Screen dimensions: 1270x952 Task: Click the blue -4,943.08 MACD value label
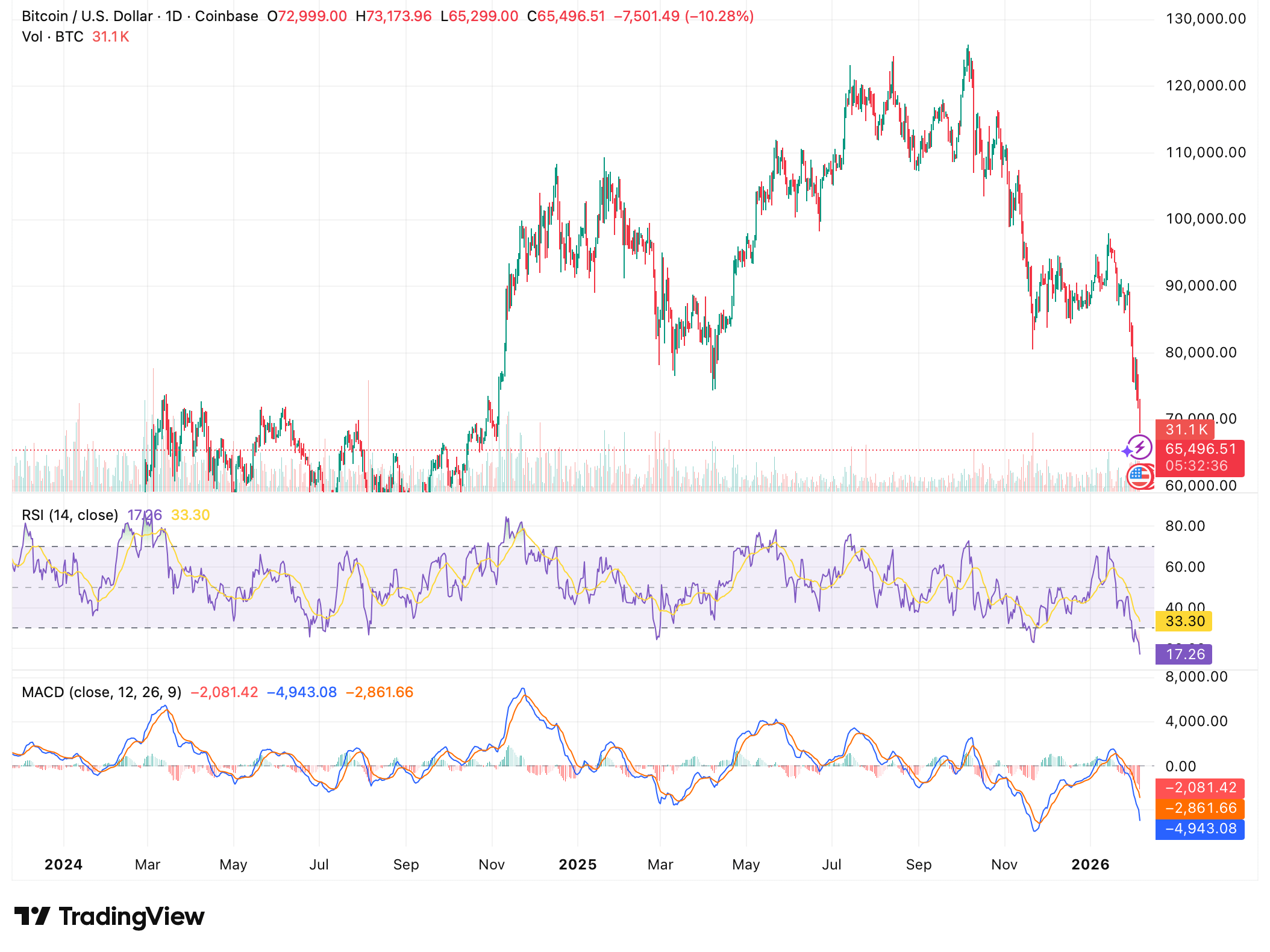tap(1200, 828)
